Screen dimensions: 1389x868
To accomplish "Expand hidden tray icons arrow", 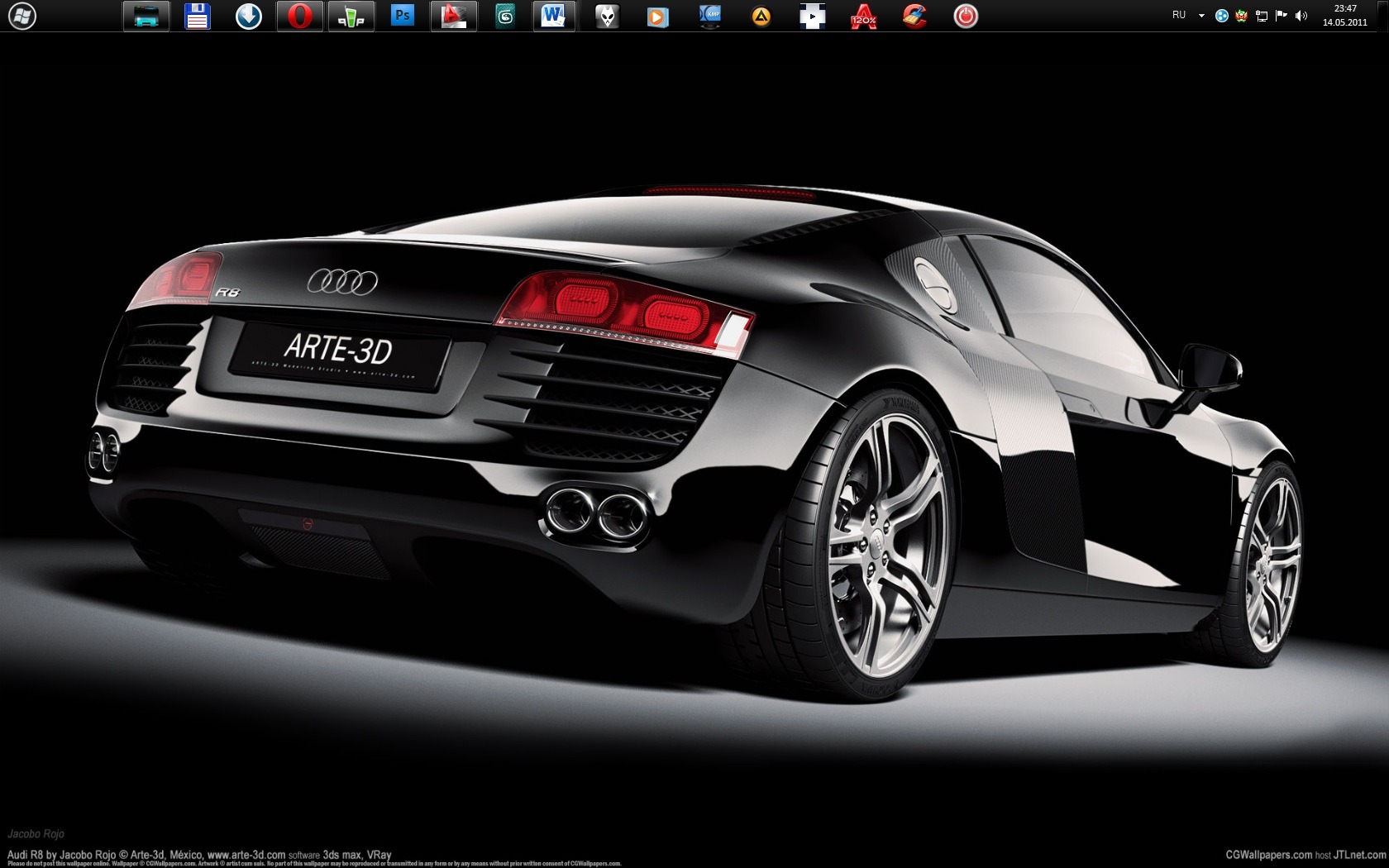I will pos(1201,16).
